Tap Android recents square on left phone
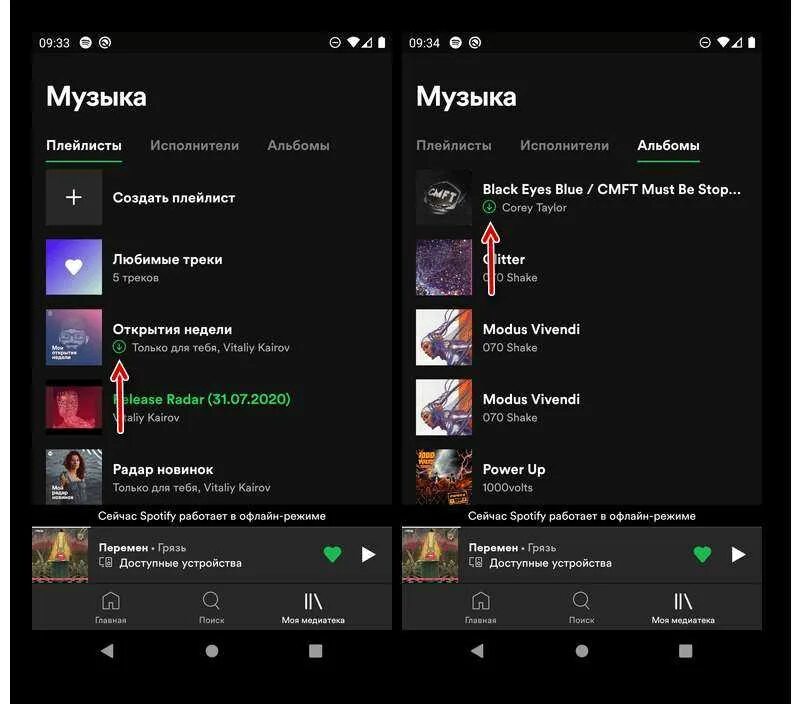Viewport: 794px width, 704px height. (x=315, y=651)
